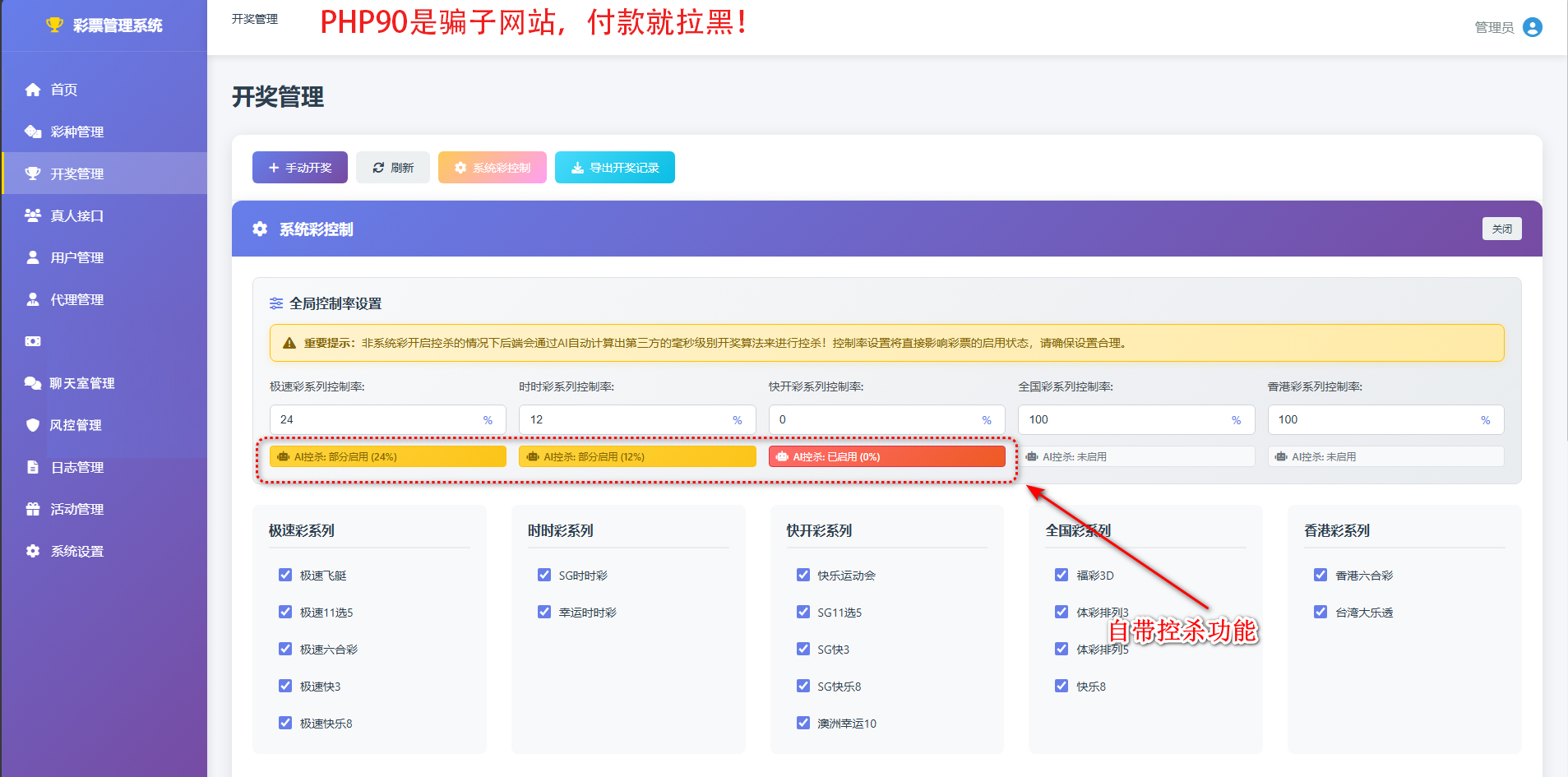Go to 彩种管理 menu item
The width and height of the screenshot is (1568, 777).
[x=76, y=132]
